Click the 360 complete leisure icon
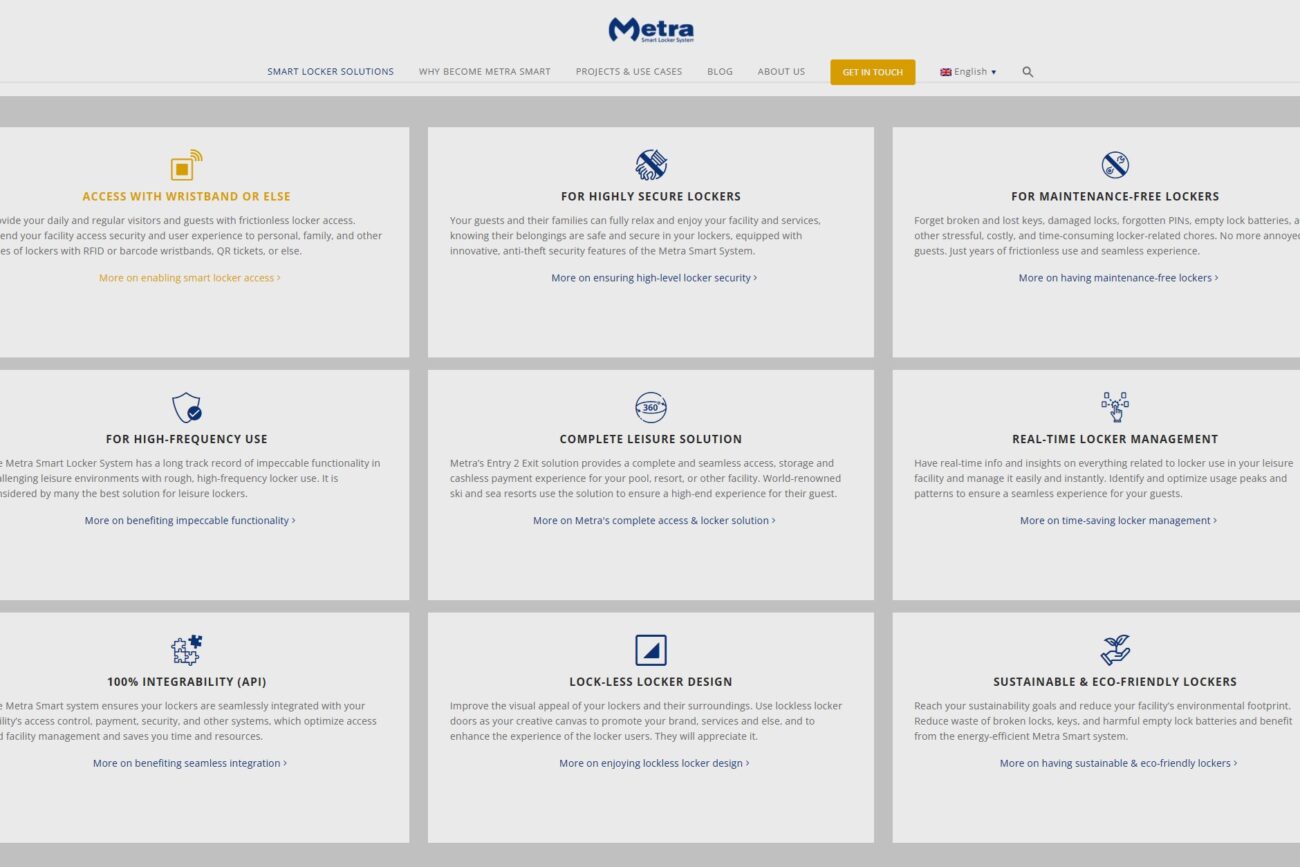This screenshot has height=867, width=1300. click(650, 408)
